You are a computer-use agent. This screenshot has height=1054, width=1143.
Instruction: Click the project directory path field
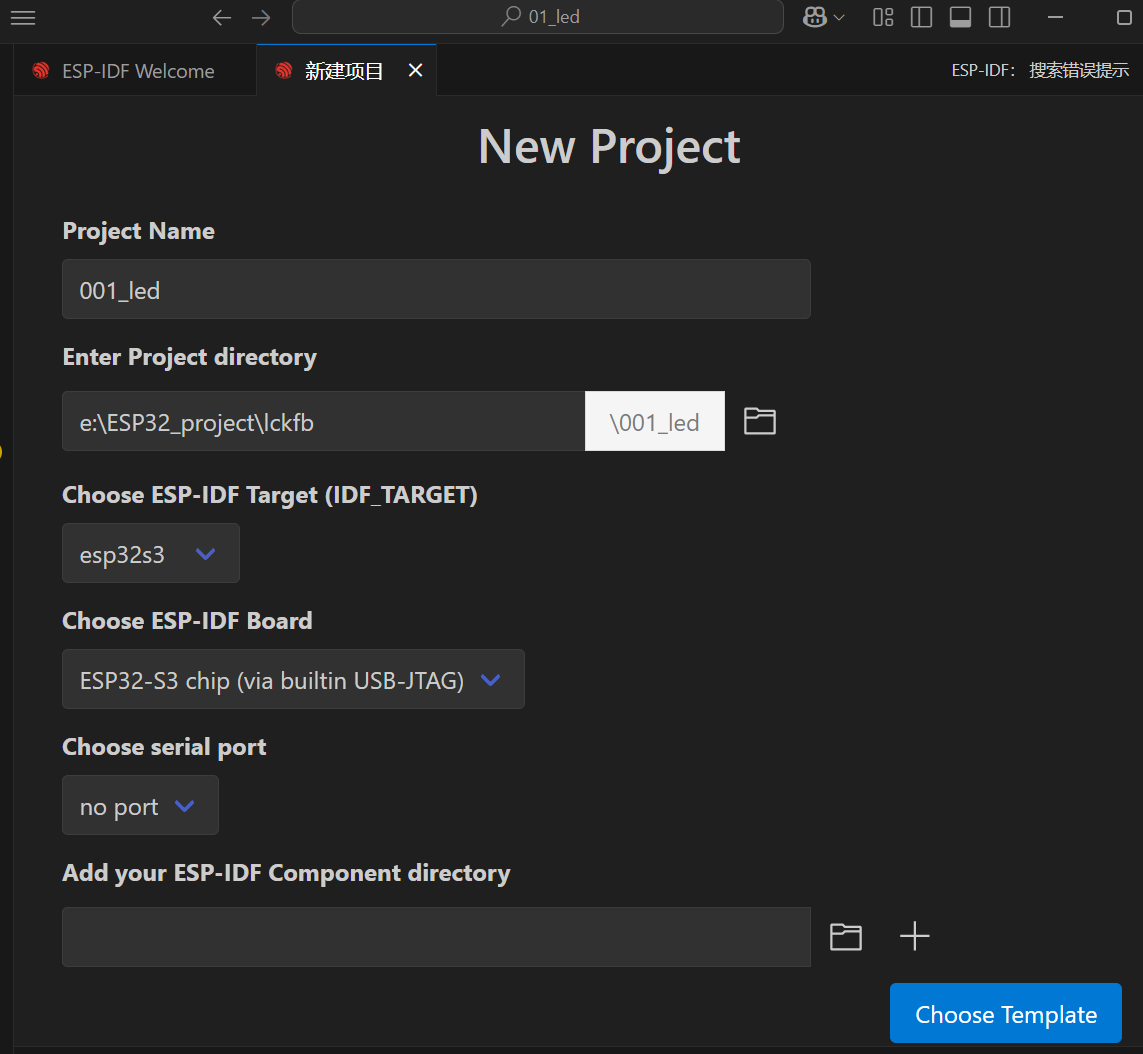[x=324, y=421]
